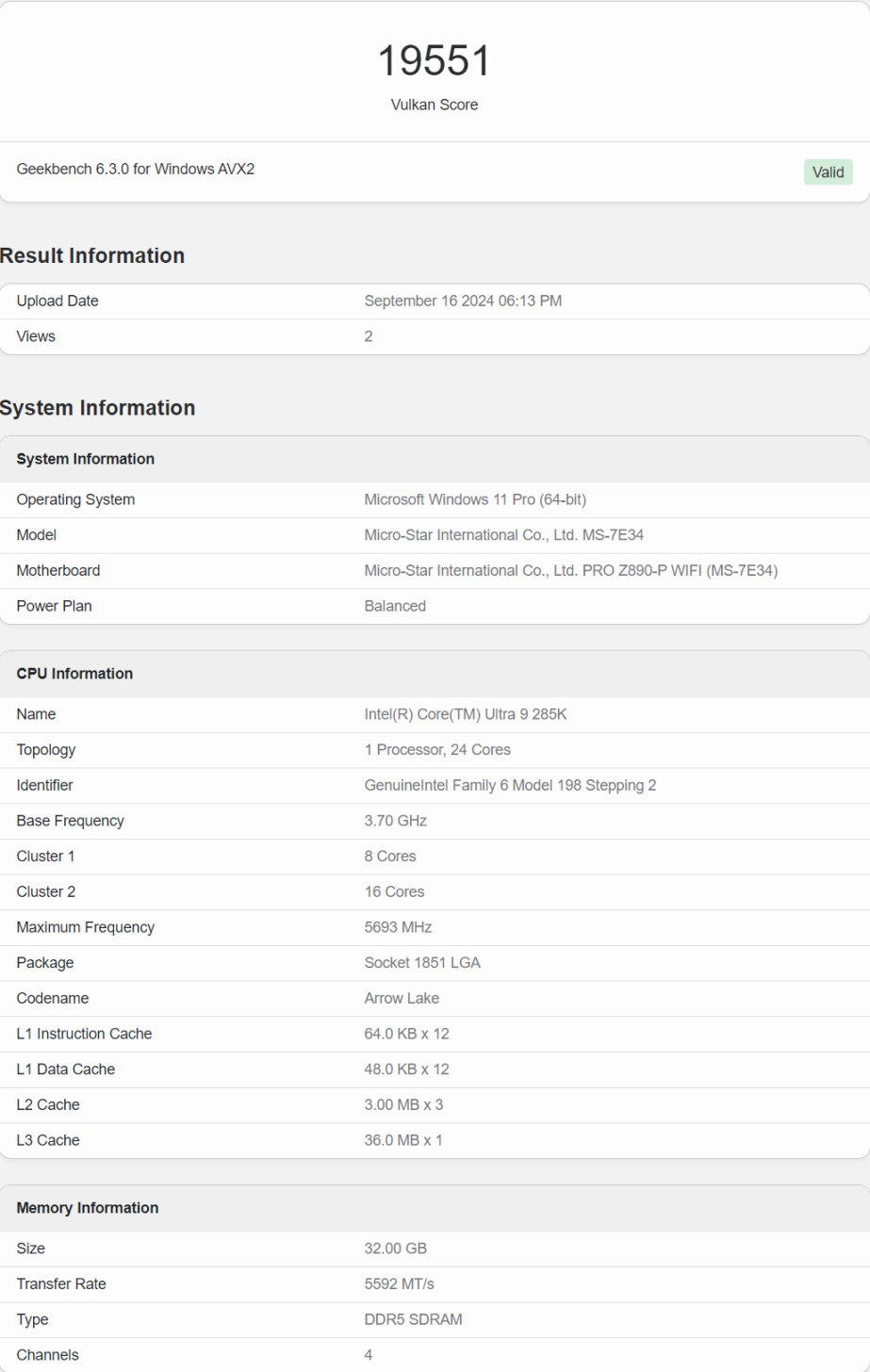Select the Views count value
The width and height of the screenshot is (870, 1372).
[369, 335]
